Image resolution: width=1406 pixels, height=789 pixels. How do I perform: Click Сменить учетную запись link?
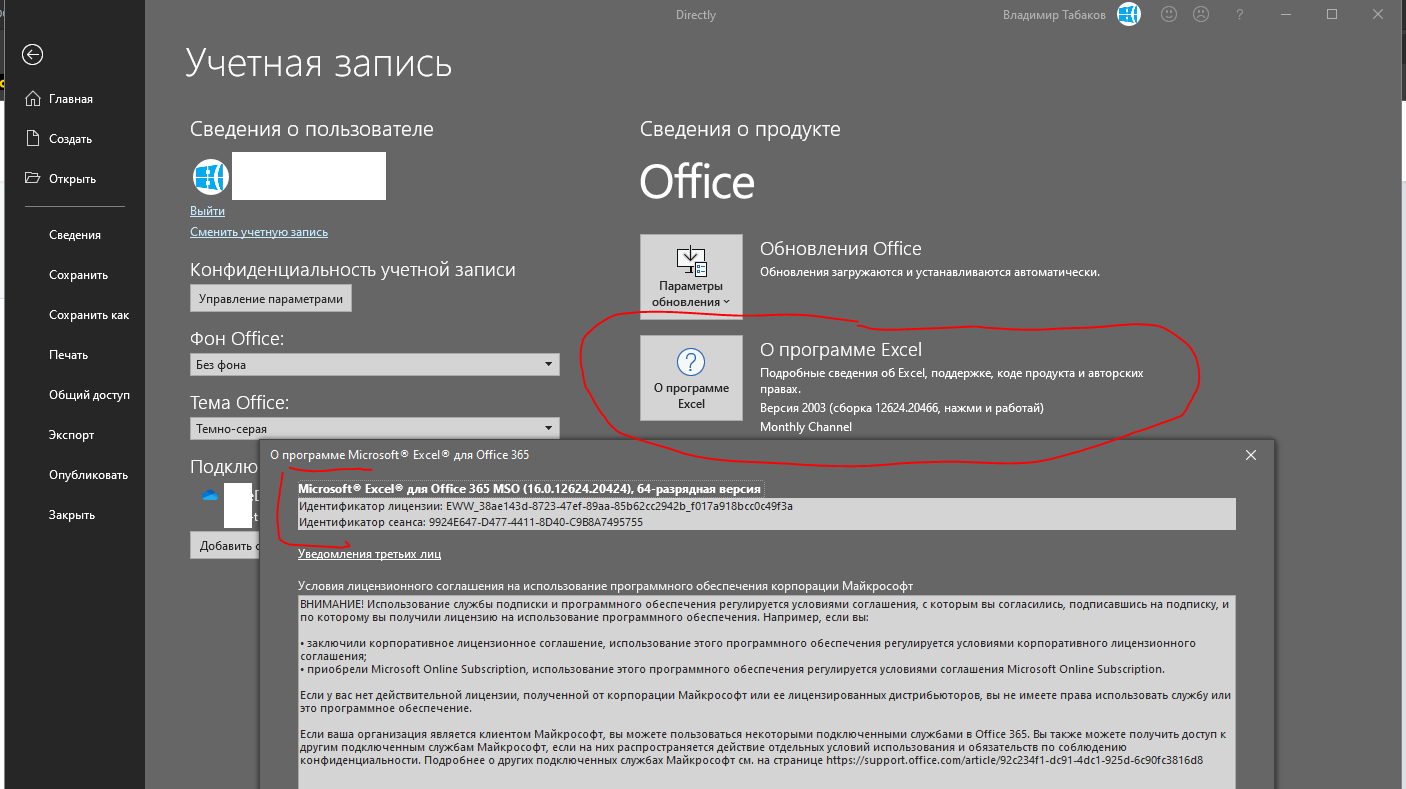259,232
